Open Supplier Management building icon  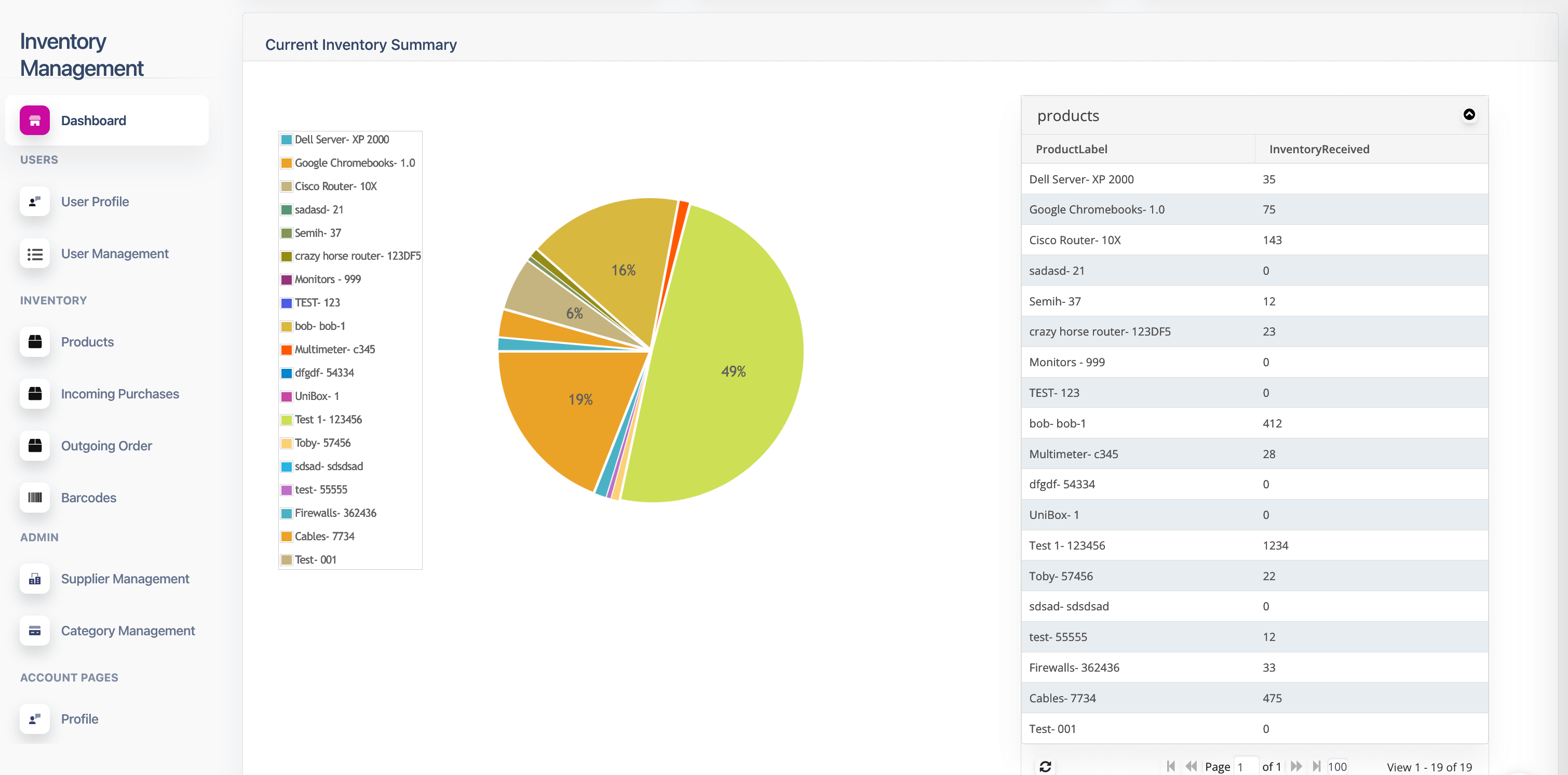35,579
